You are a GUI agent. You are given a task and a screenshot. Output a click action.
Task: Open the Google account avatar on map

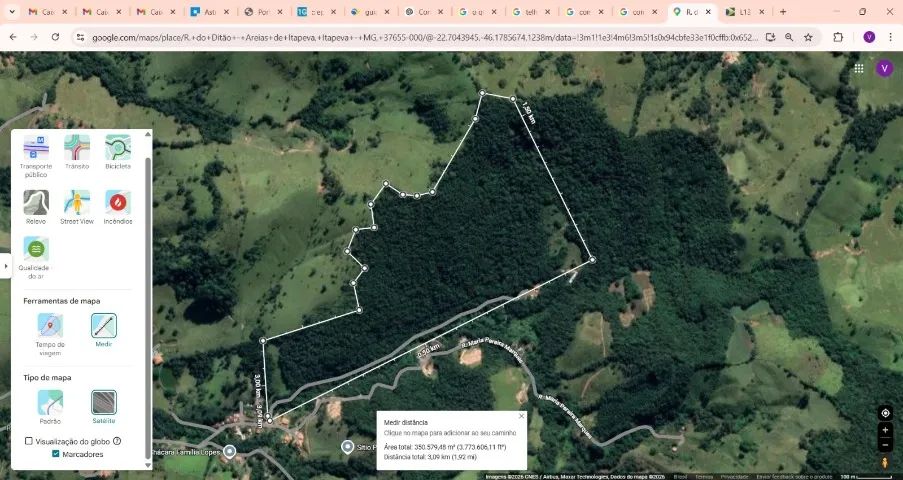coord(884,68)
